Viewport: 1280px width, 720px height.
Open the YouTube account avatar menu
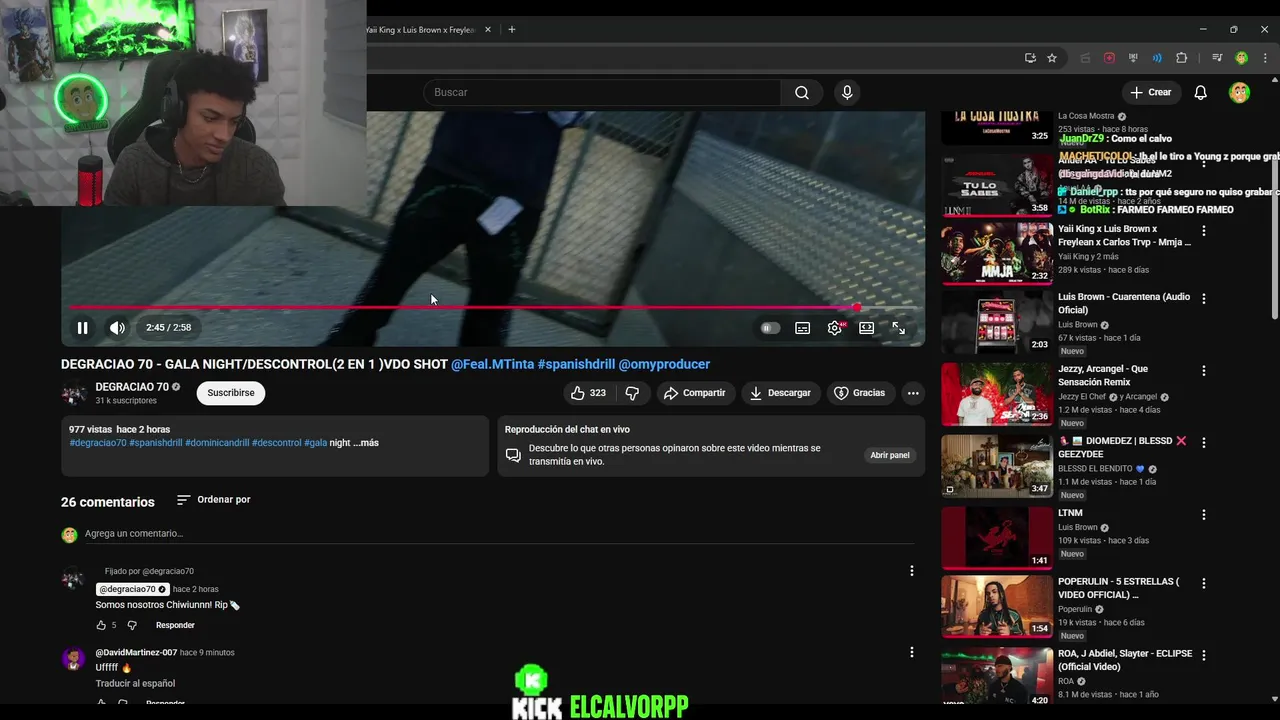pyautogui.click(x=1240, y=92)
